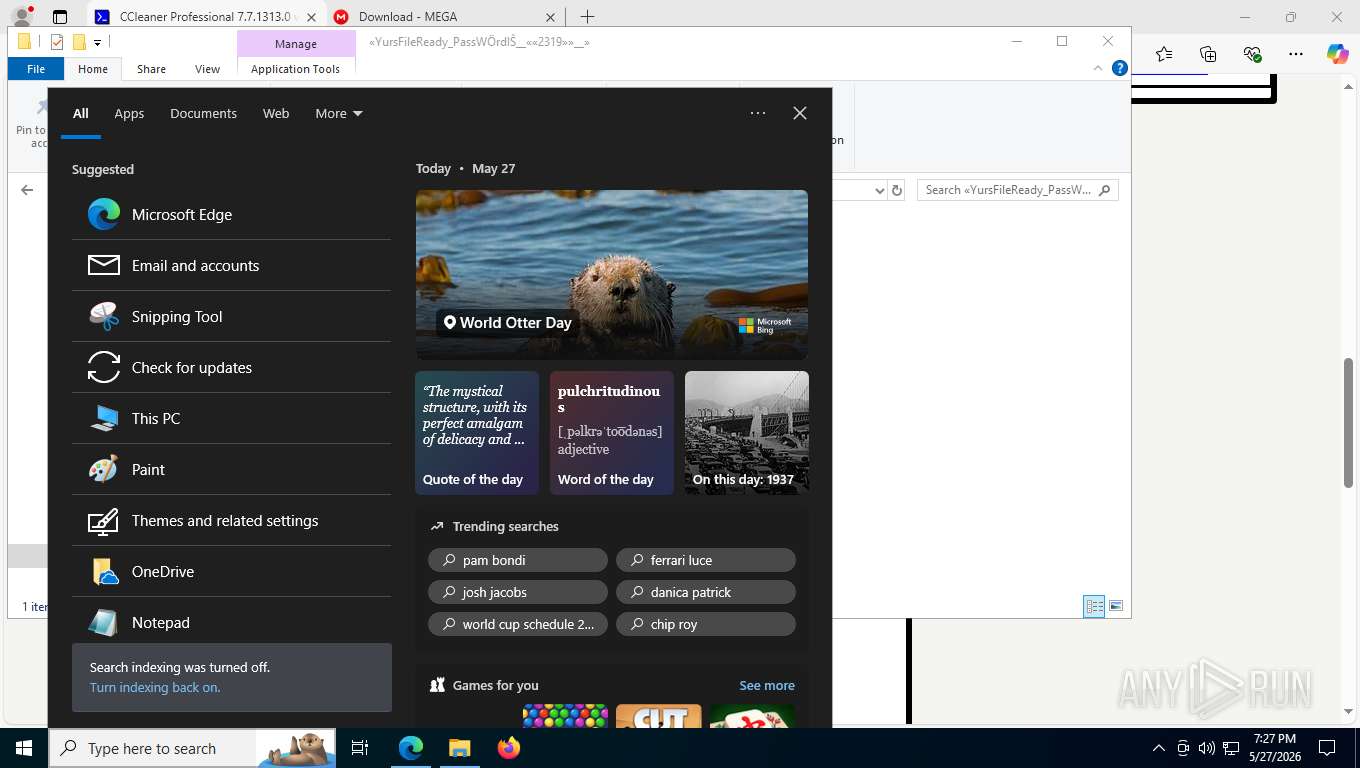Click the Manage contextual tab
1360x768 pixels.
pyautogui.click(x=296, y=44)
